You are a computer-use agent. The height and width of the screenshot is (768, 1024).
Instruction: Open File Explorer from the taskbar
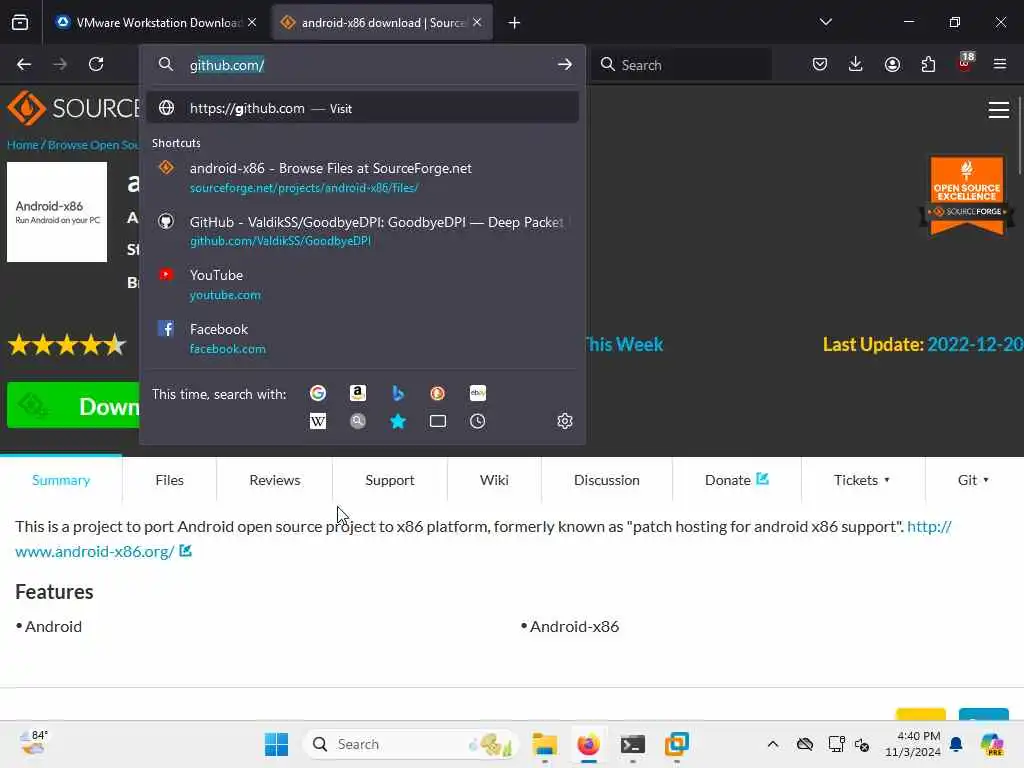point(545,744)
